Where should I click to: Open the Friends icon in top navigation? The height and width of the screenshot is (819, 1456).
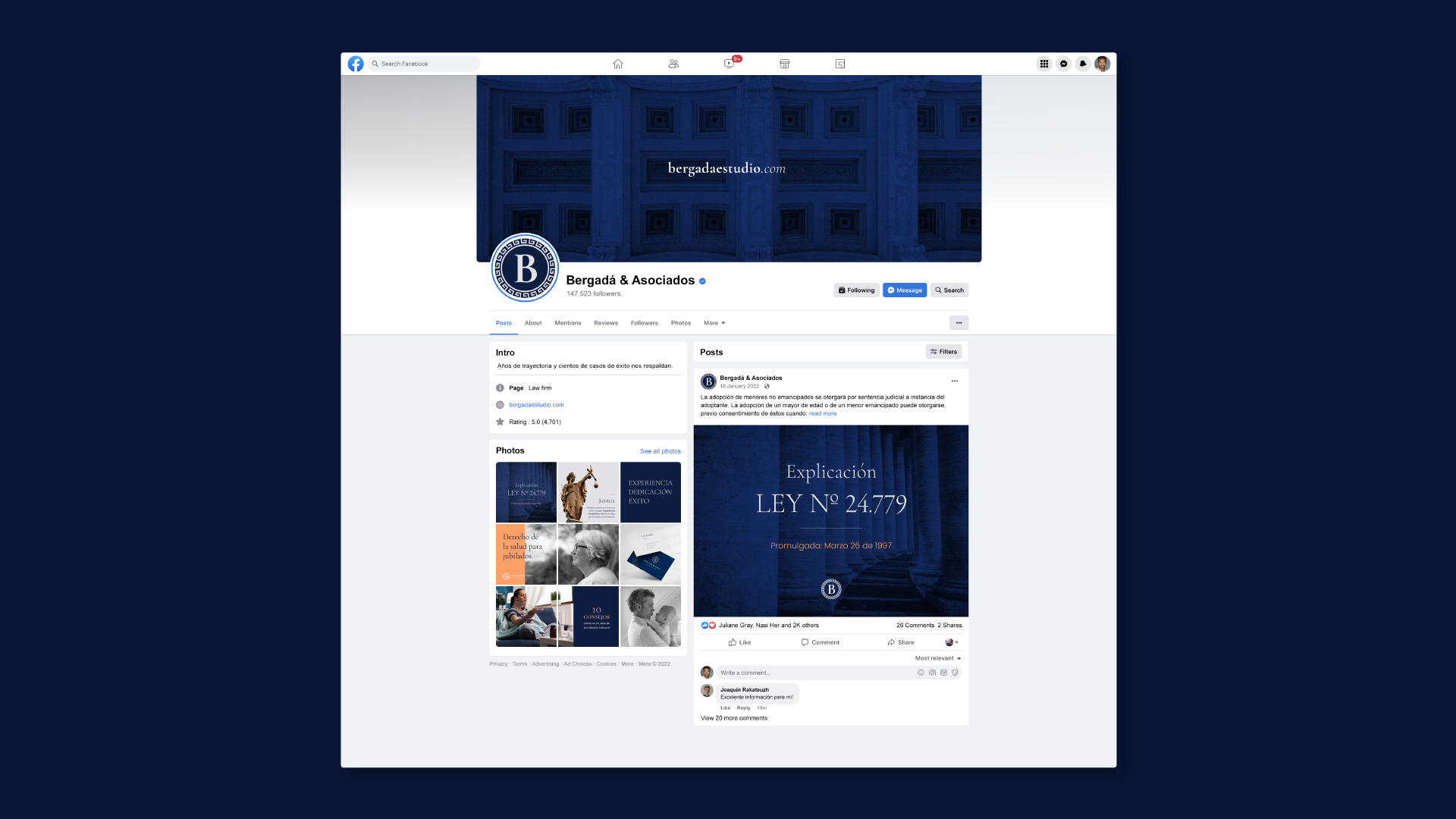click(x=673, y=64)
